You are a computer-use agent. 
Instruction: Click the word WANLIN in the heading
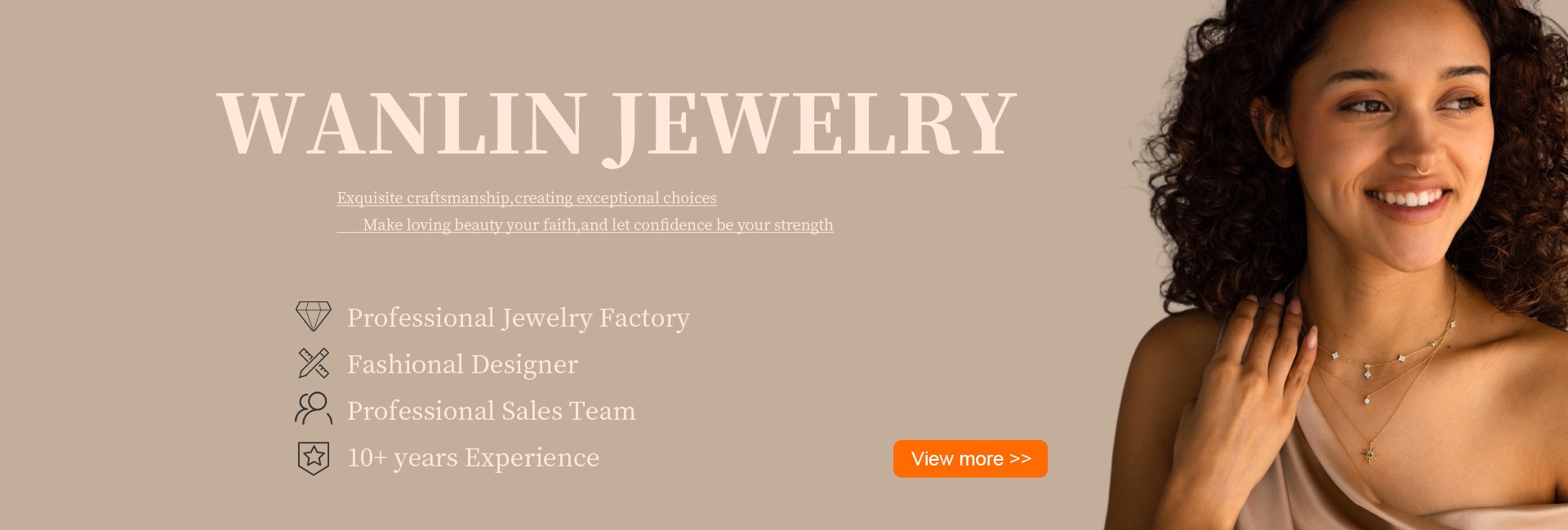coord(402,124)
